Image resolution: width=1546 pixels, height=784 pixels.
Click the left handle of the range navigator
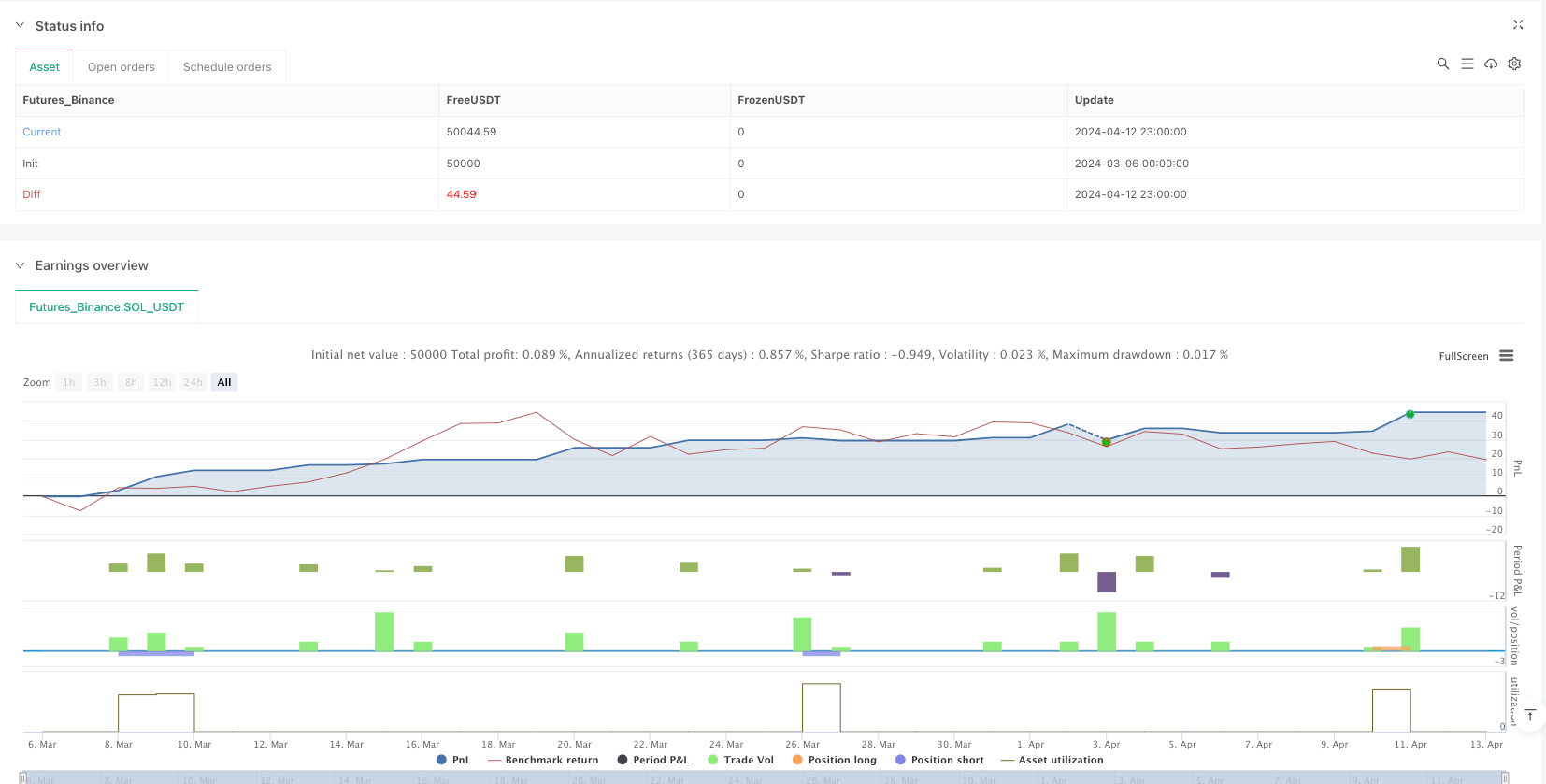point(23,777)
